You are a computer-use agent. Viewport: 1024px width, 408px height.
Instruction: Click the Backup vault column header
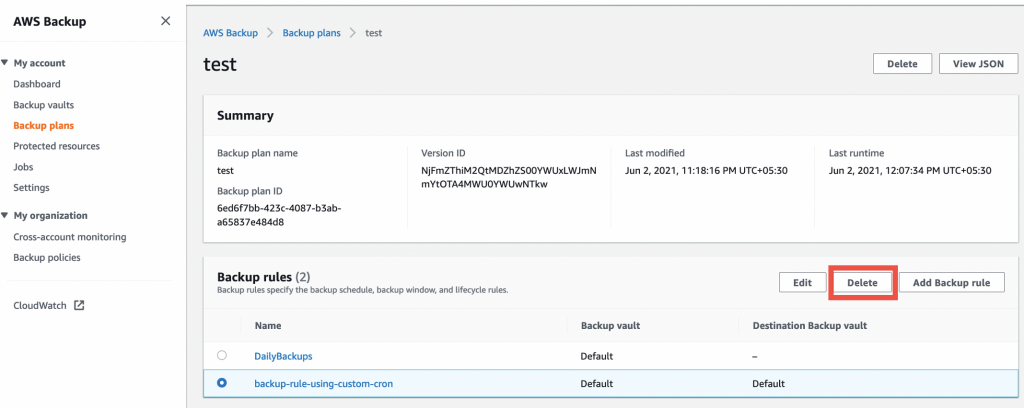click(x=611, y=325)
